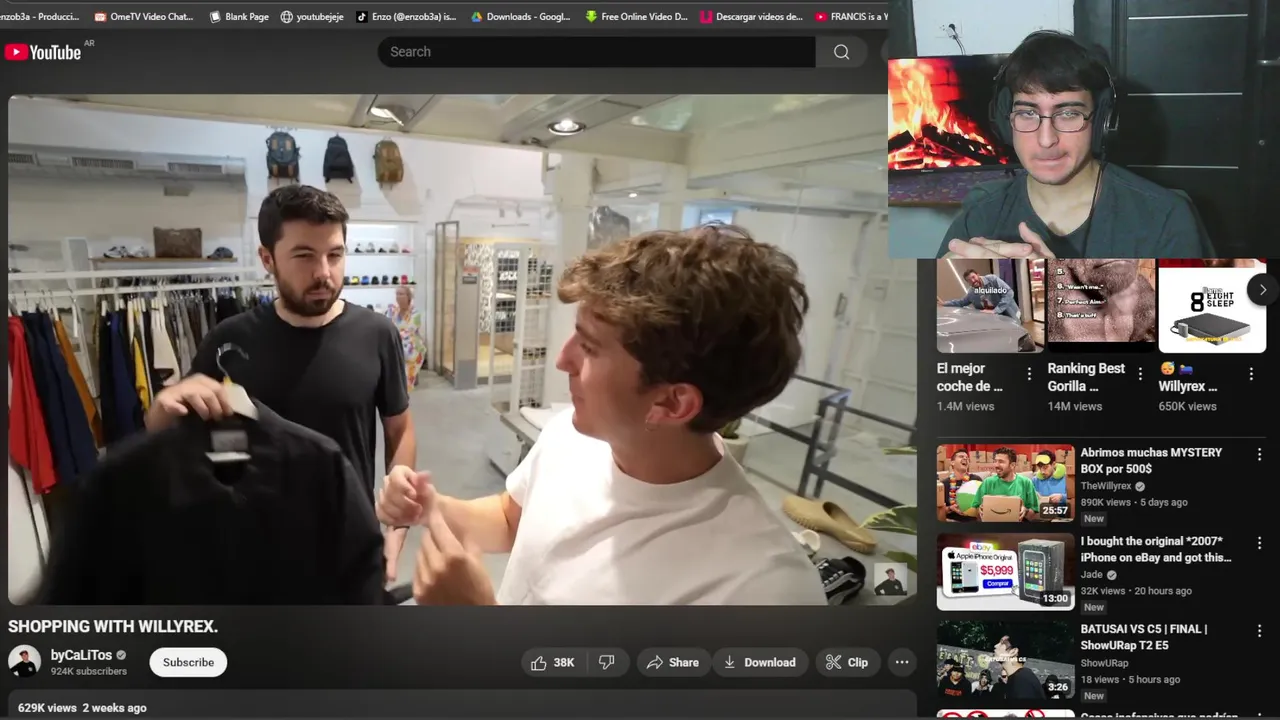
Task: Open the byCaLiTos channel name link
Action: pyautogui.click(x=81, y=655)
